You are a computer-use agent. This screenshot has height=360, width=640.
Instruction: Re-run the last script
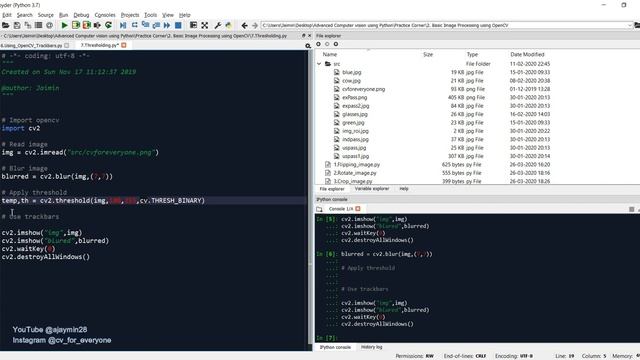pos(108,25)
